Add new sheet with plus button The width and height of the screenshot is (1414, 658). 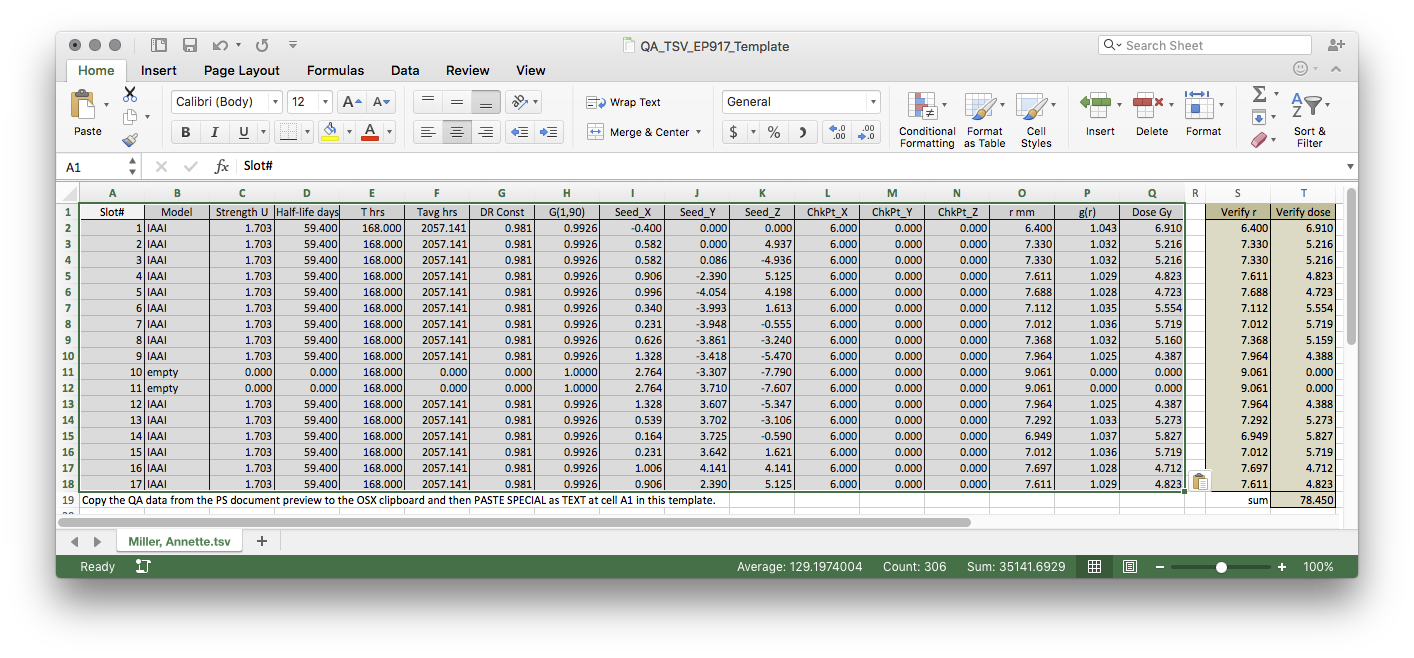(262, 541)
